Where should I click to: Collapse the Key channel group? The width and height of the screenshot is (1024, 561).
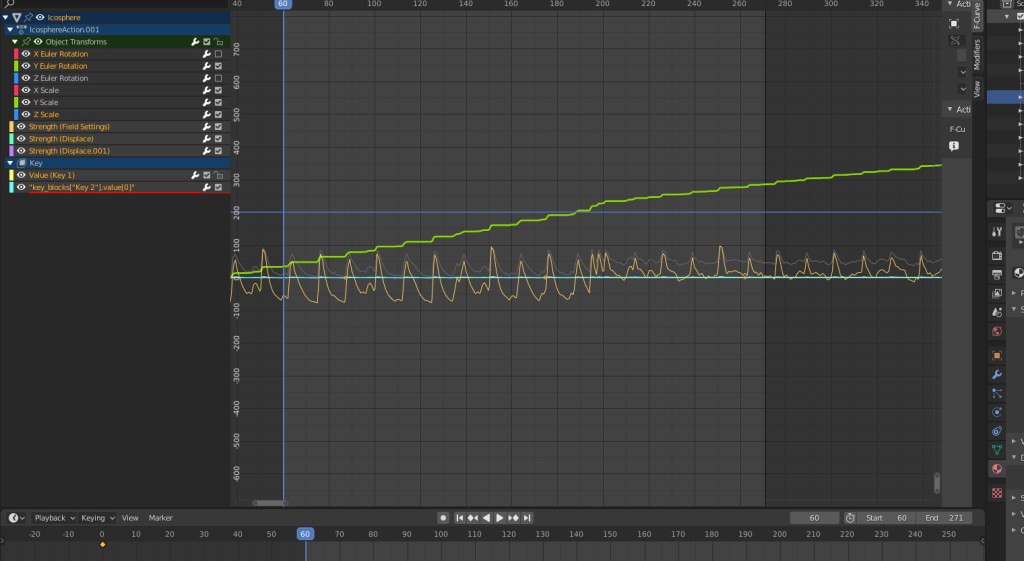[10, 163]
